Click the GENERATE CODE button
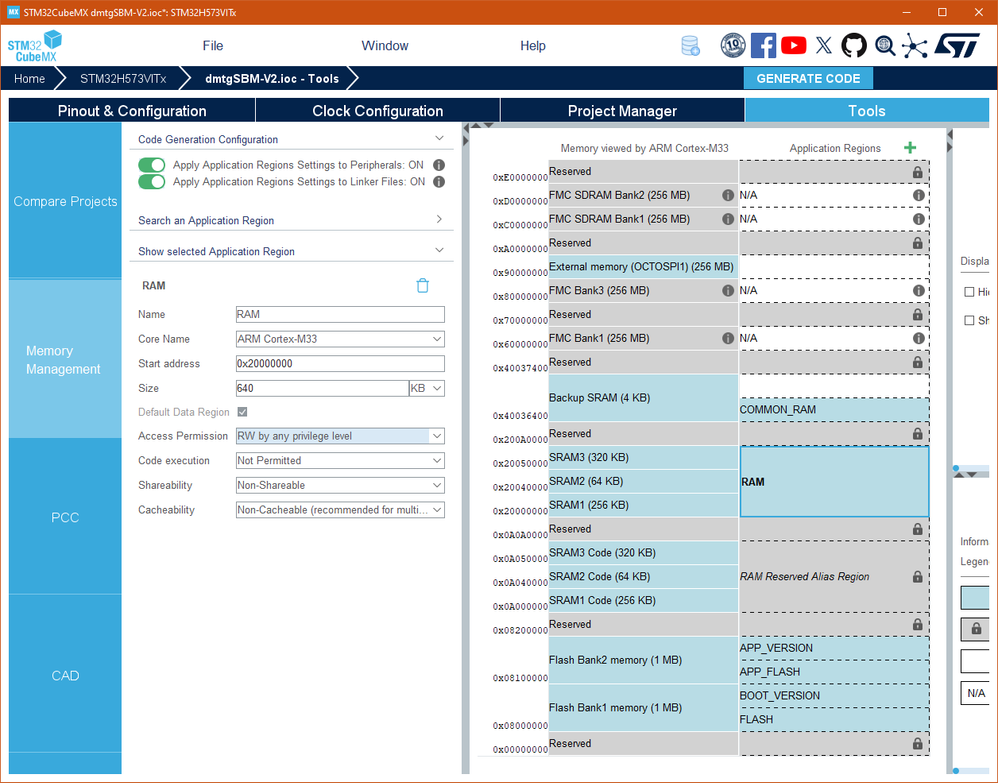The width and height of the screenshot is (998, 783). pyautogui.click(x=808, y=78)
